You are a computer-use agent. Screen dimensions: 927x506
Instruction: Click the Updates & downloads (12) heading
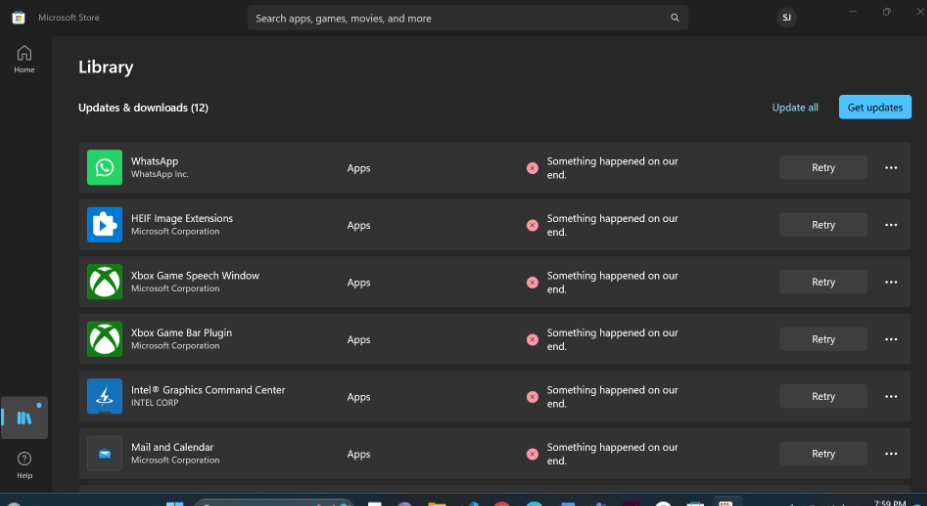[x=143, y=108]
